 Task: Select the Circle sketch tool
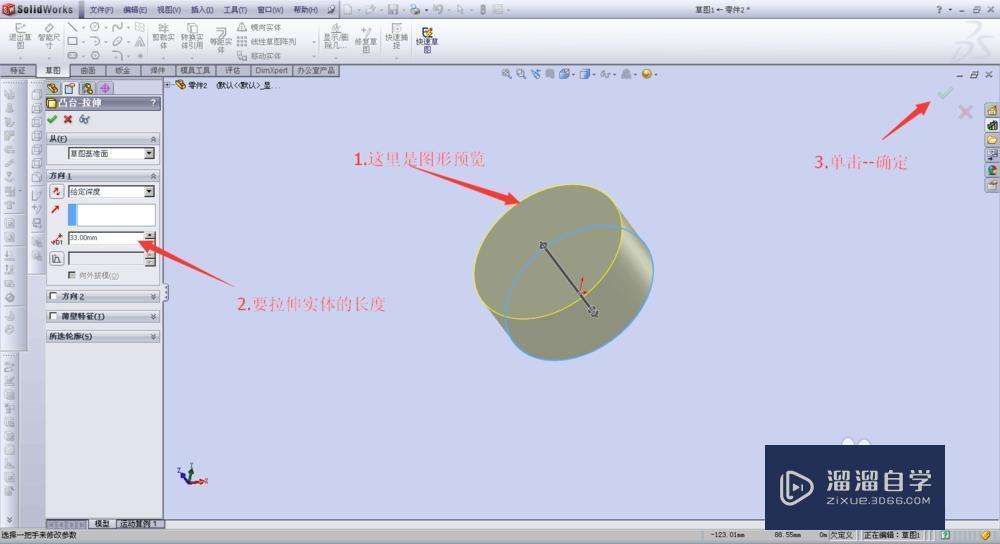94,27
